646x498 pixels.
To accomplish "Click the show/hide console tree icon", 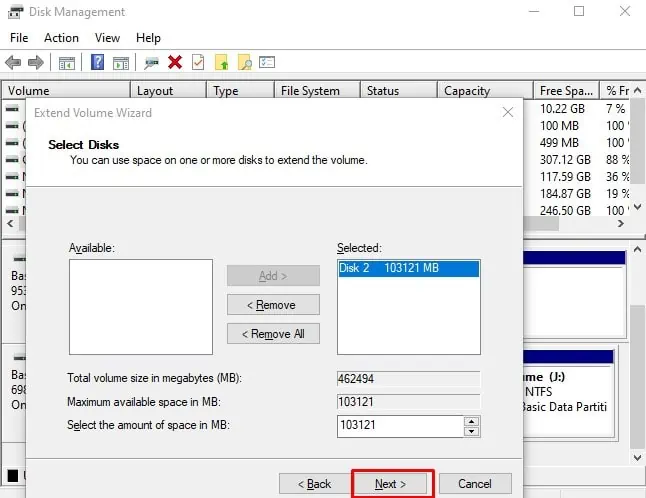I will point(67,63).
